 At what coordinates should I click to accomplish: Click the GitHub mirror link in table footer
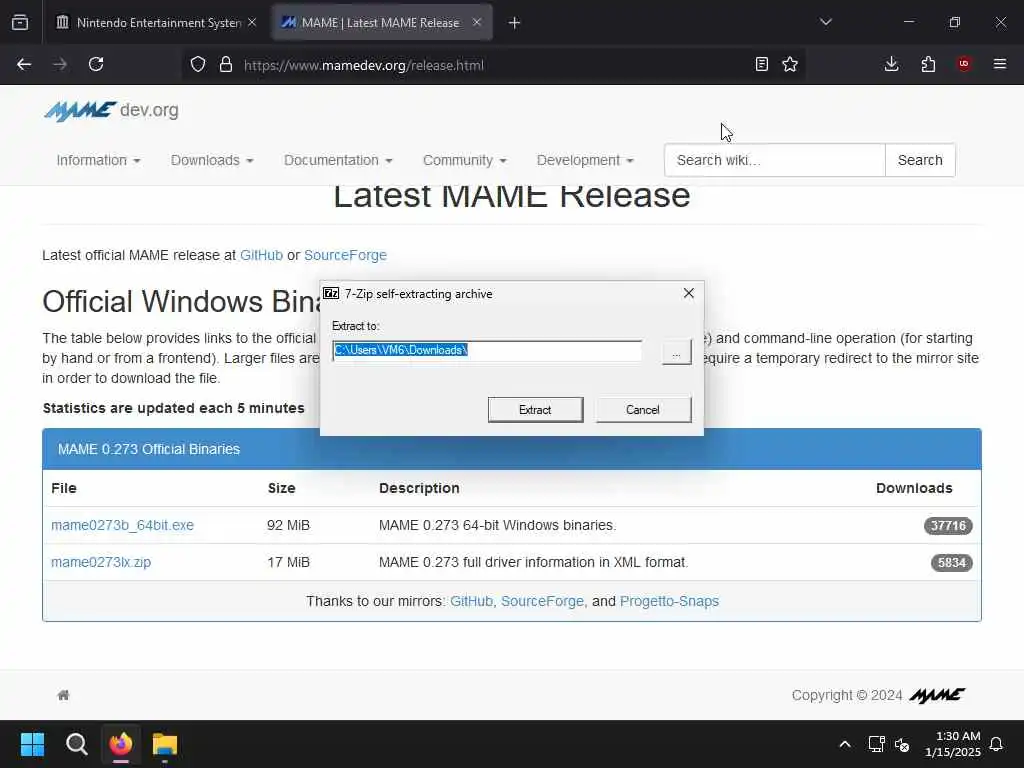tap(472, 601)
